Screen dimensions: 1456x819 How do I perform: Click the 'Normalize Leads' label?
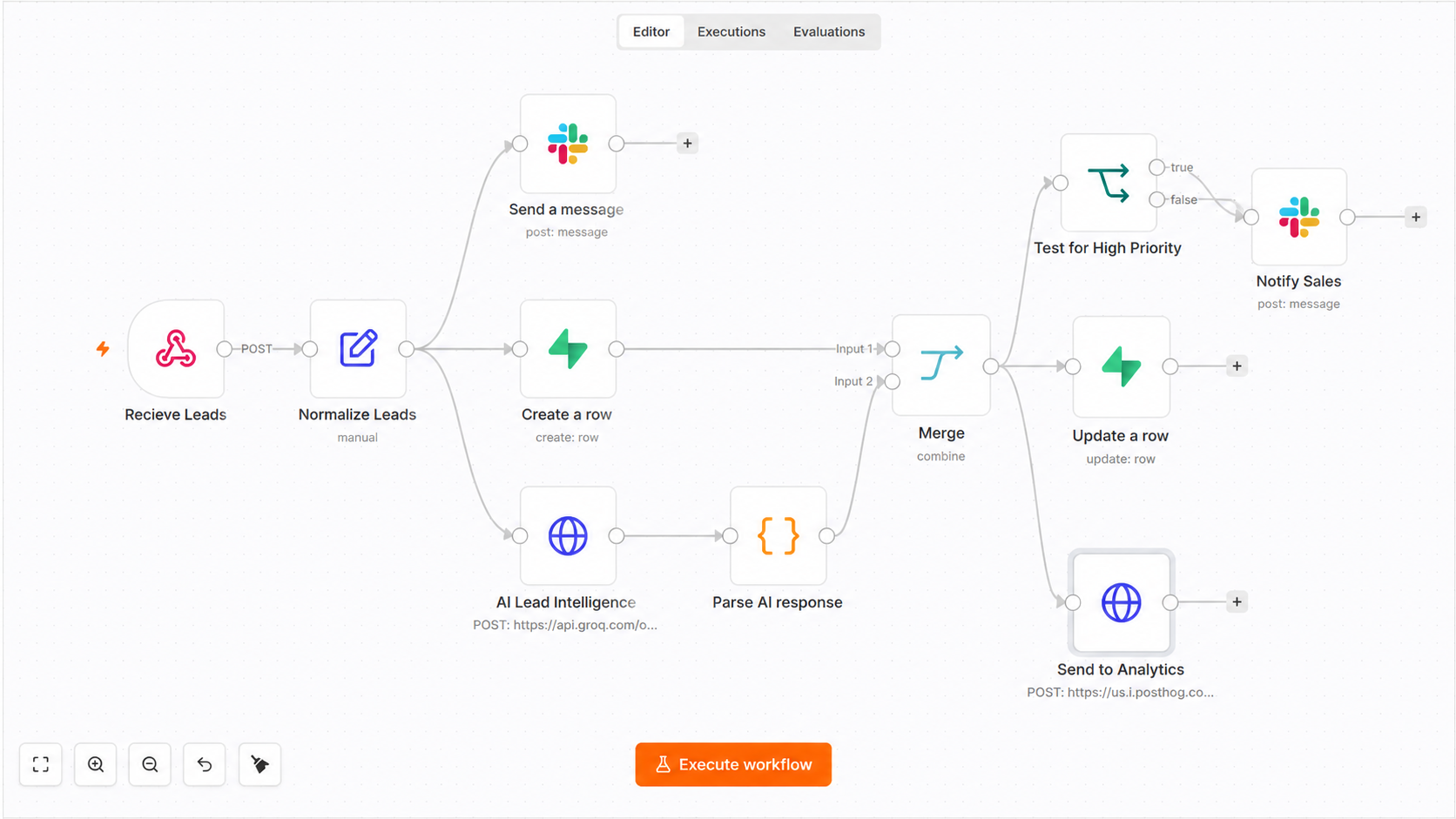pos(358,414)
